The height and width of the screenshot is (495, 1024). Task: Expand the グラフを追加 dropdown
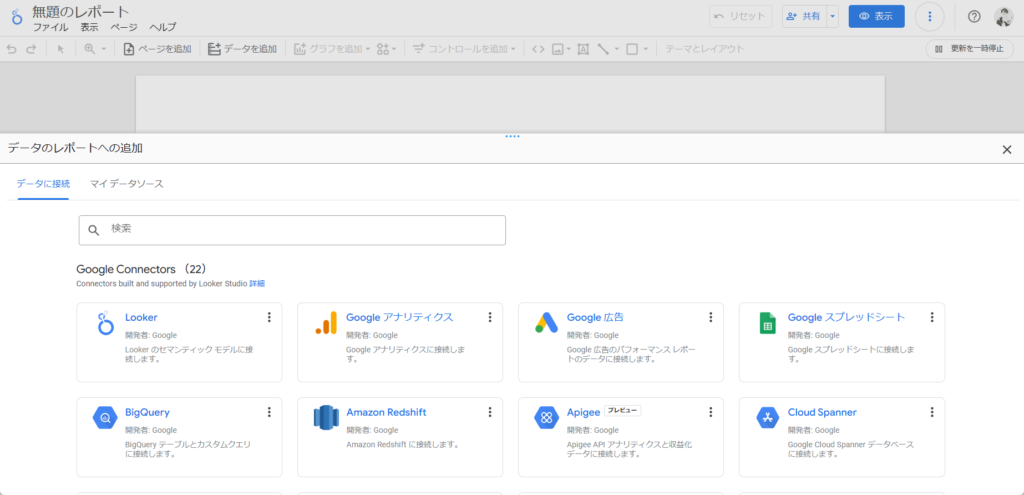click(368, 50)
